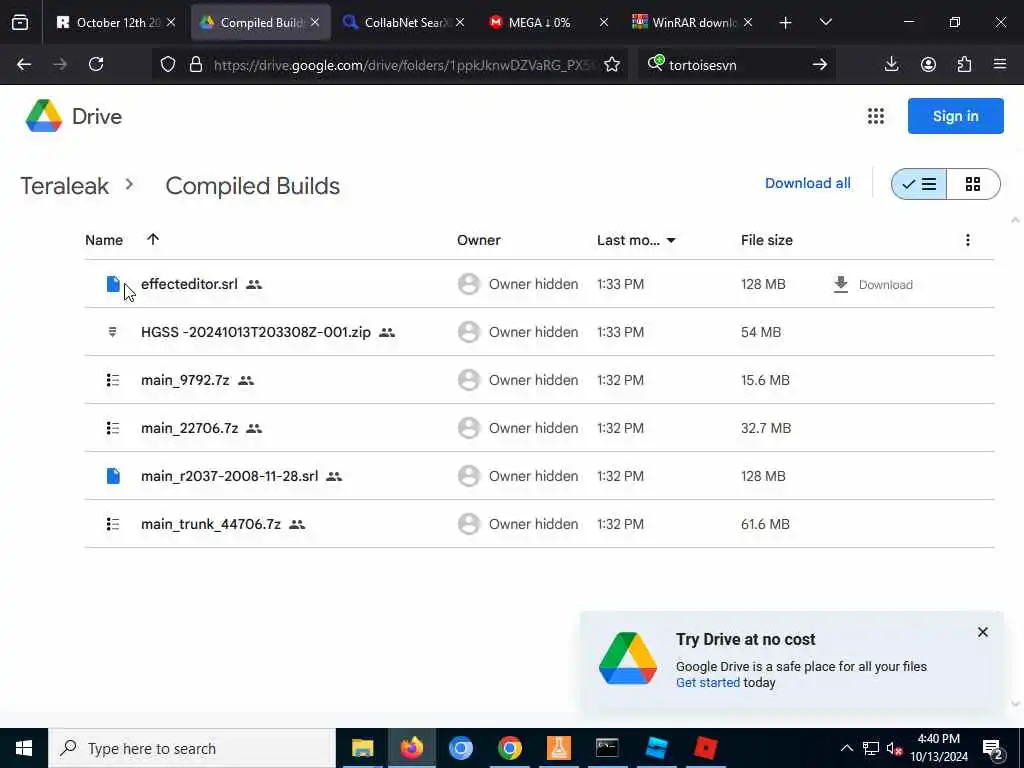Close the MEGA tab

click(x=603, y=22)
